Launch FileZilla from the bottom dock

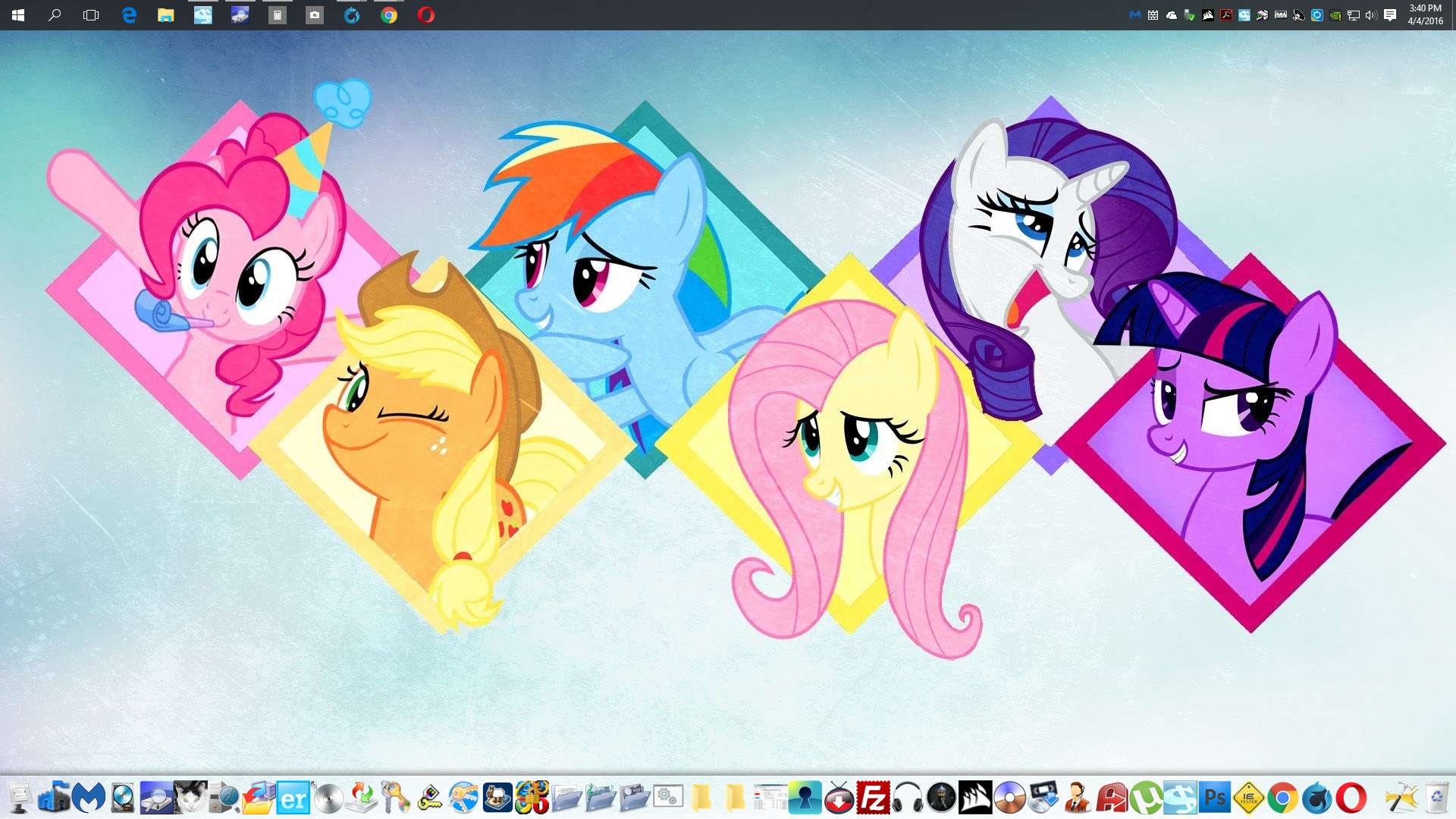(873, 798)
